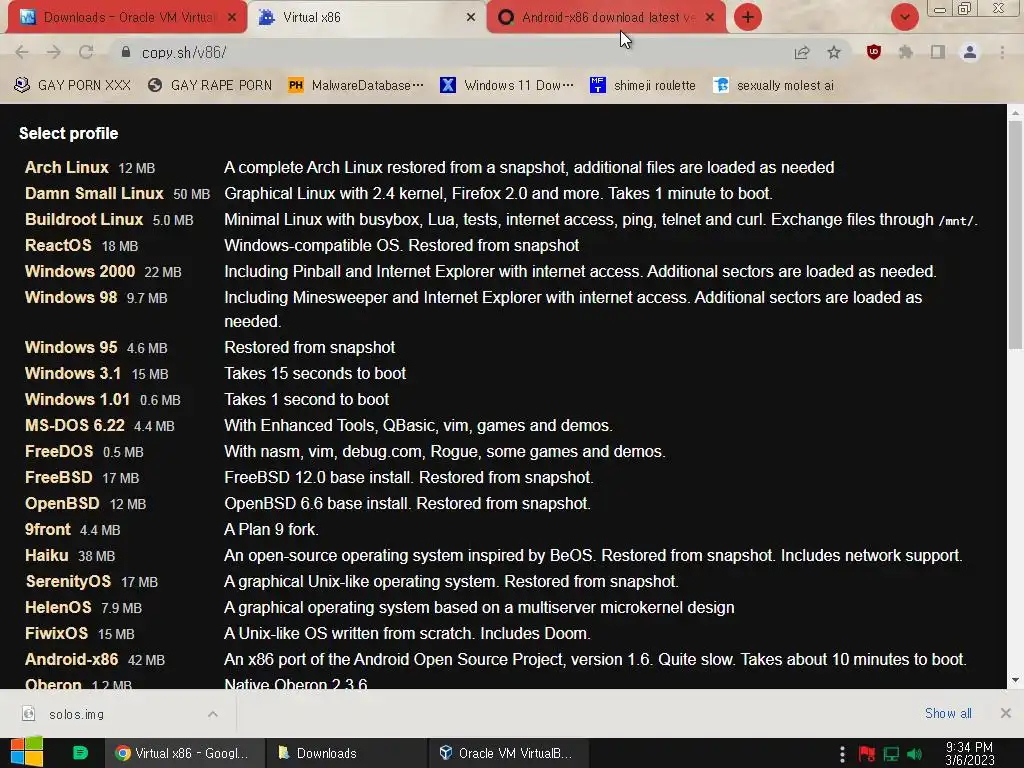1024x768 pixels.
Task: Click the red flag tray icon
Action: 867,754
